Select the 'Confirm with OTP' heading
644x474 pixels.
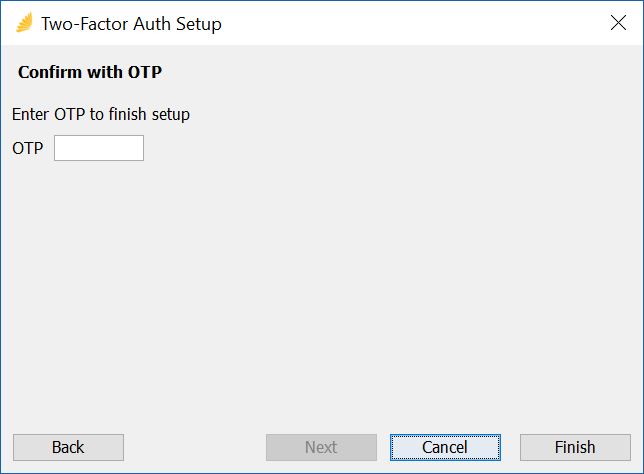coord(90,72)
